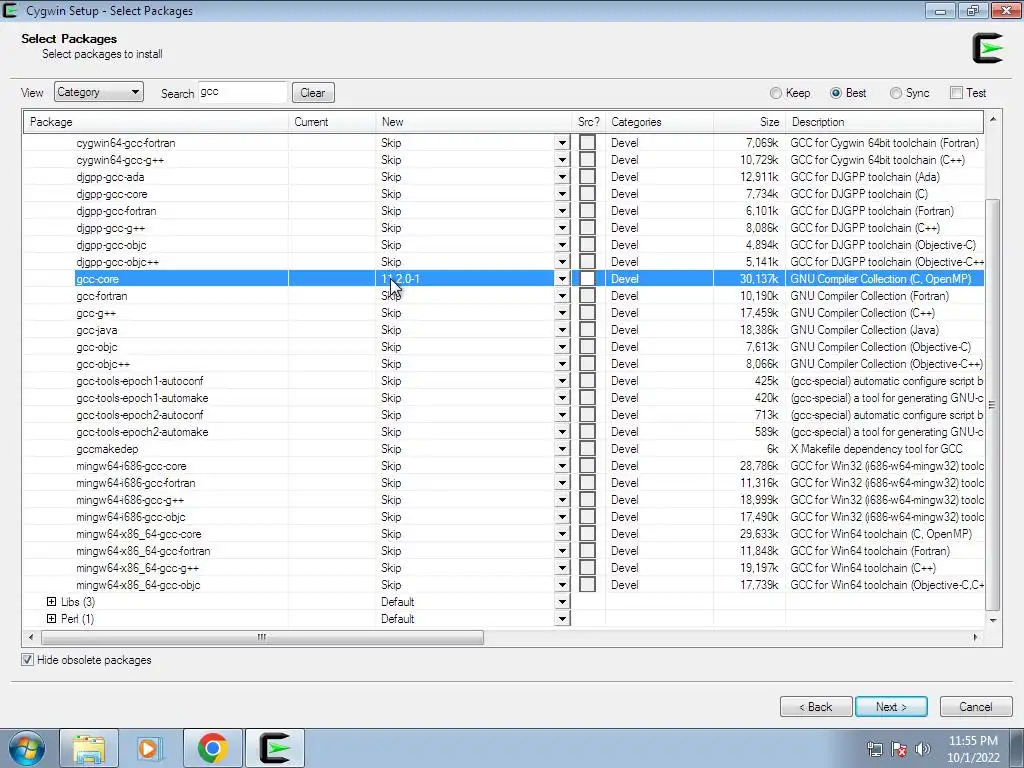Click the Src? column header

[x=588, y=122]
